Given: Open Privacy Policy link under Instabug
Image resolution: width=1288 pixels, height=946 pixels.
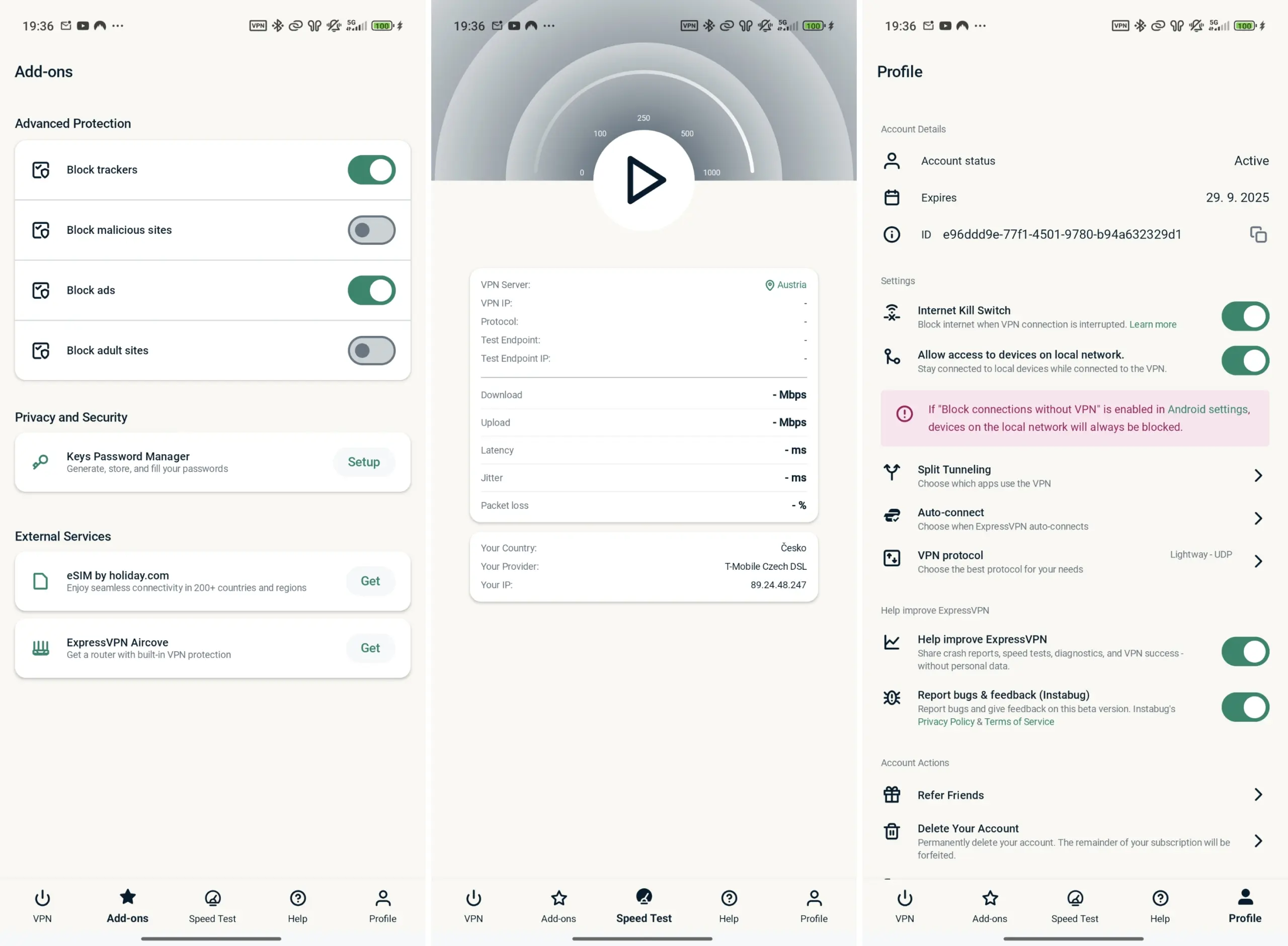Looking at the screenshot, I should pyautogui.click(x=945, y=722).
